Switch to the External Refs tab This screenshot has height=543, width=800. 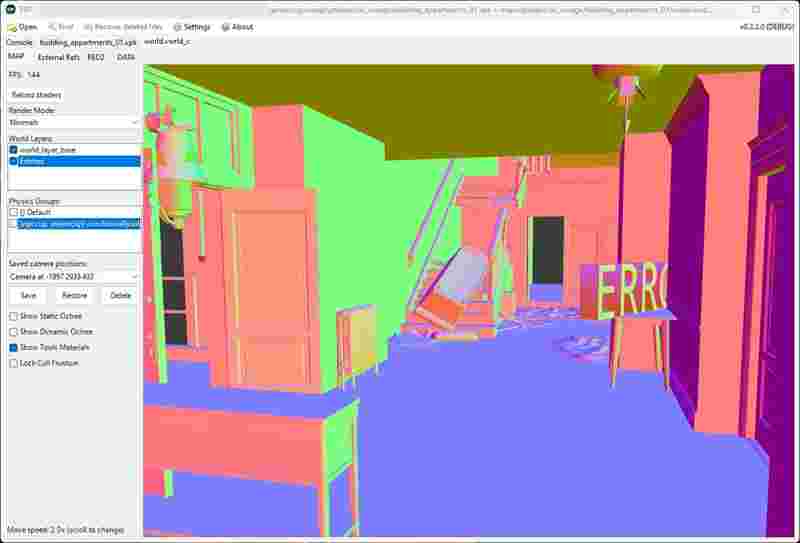click(x=58, y=58)
